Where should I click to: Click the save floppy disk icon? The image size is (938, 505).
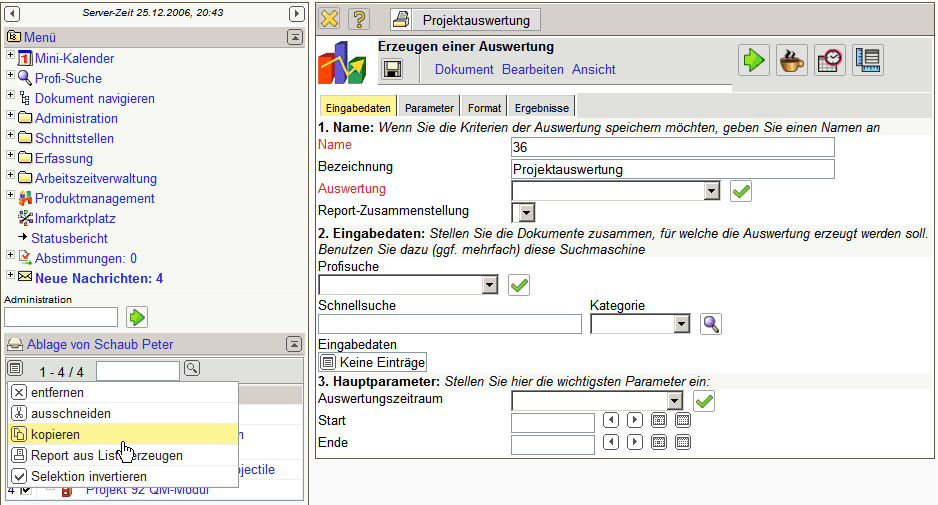point(393,69)
